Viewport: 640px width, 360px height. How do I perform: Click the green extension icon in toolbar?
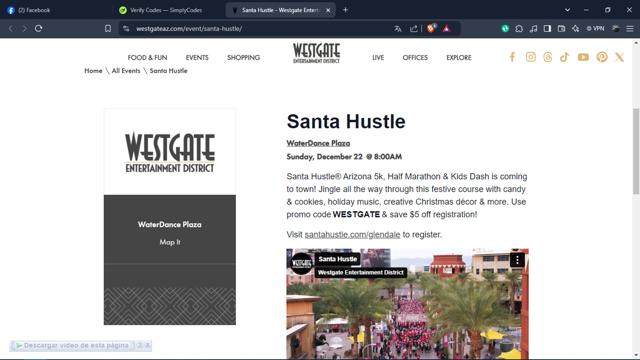point(505,29)
